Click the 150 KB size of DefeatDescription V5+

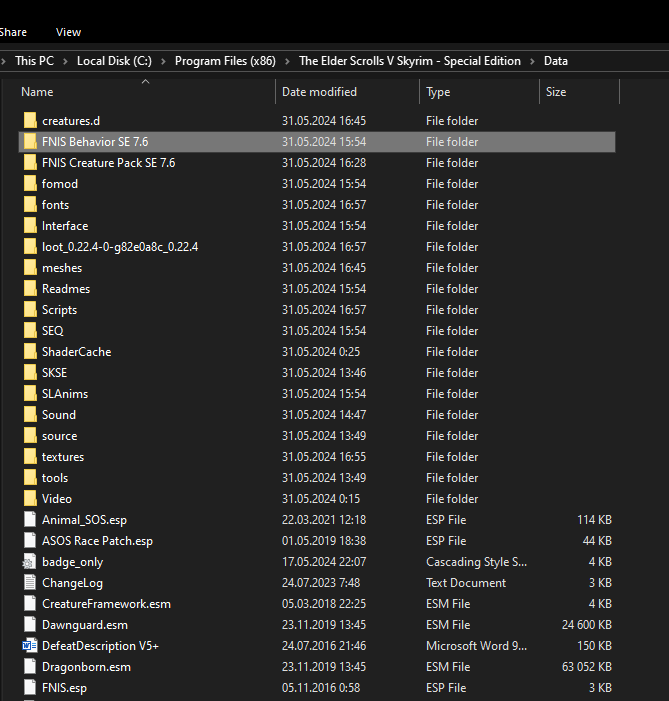click(x=594, y=646)
